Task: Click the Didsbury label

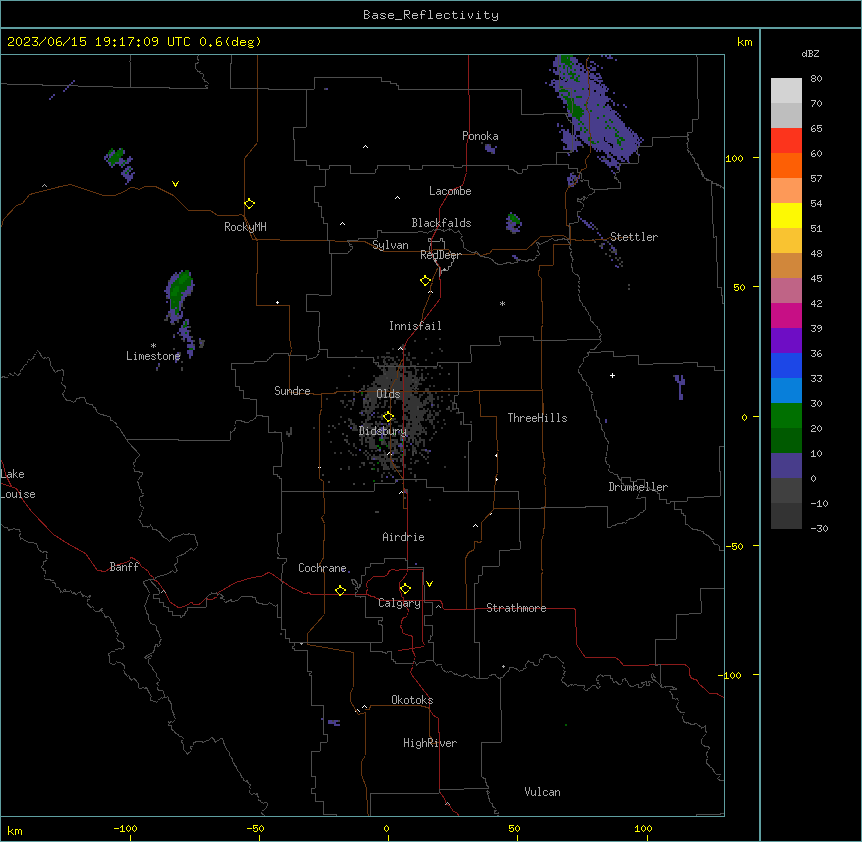Action: tap(383, 431)
